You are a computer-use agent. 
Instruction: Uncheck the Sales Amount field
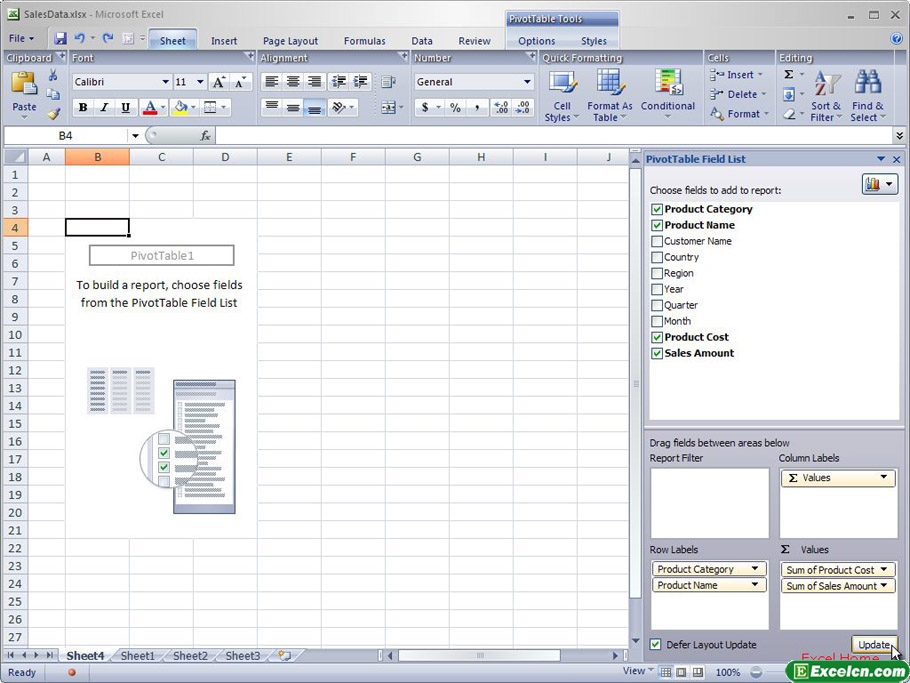pos(657,353)
